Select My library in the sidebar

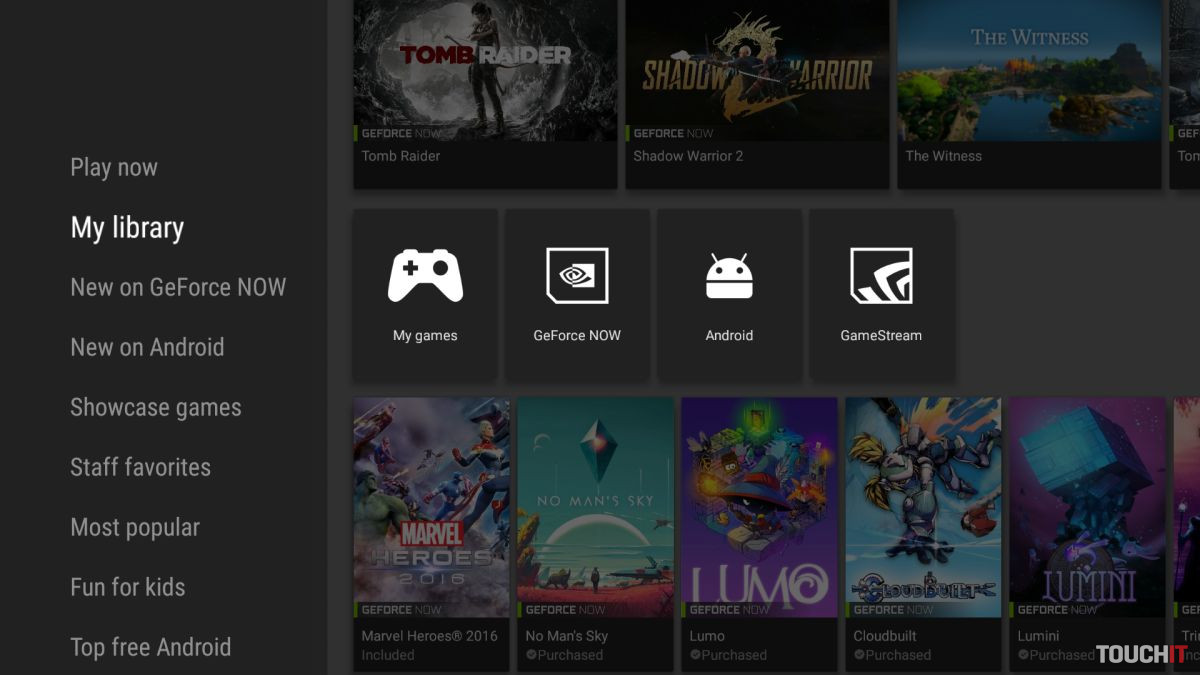[127, 228]
